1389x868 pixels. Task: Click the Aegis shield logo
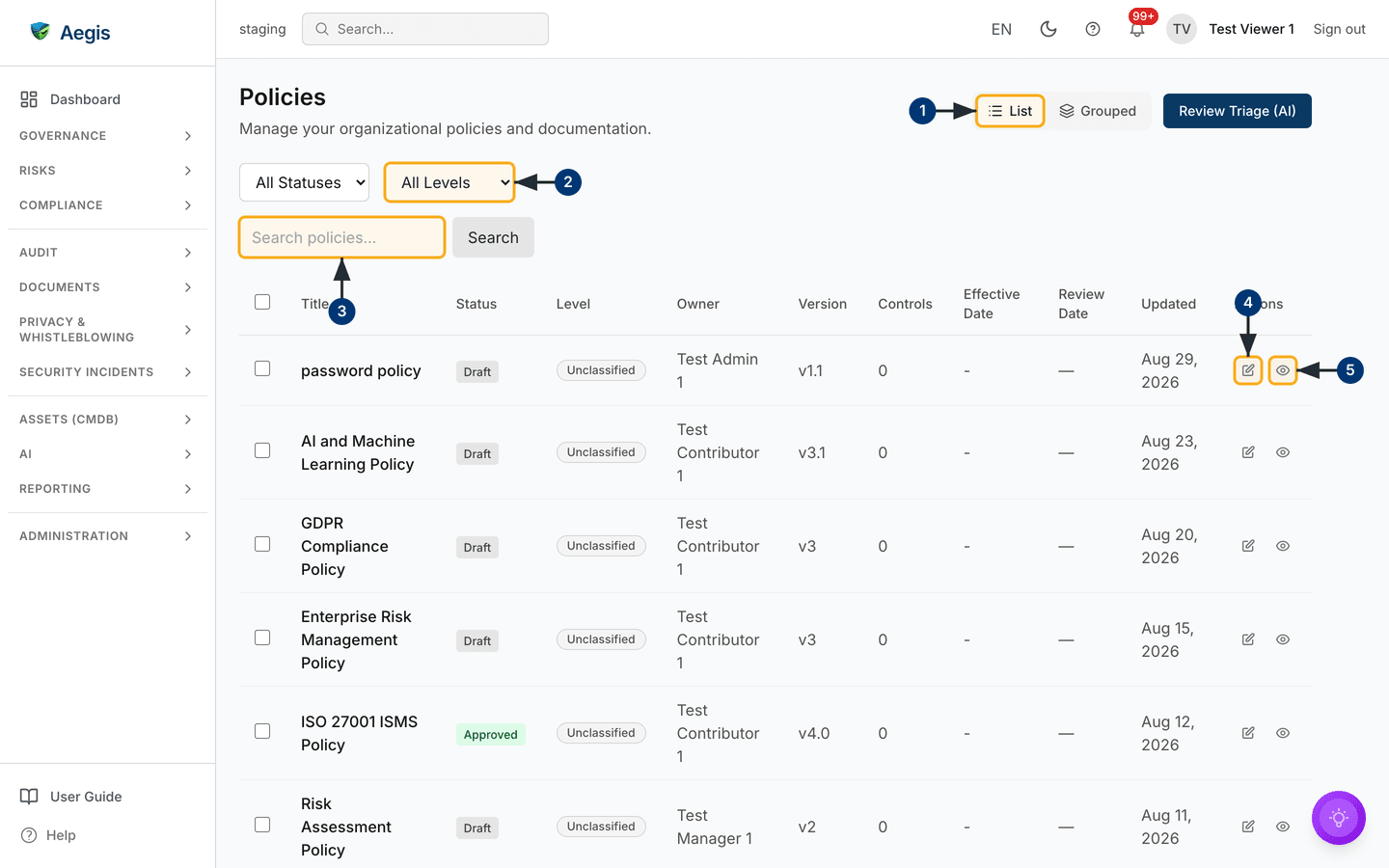[40, 32]
